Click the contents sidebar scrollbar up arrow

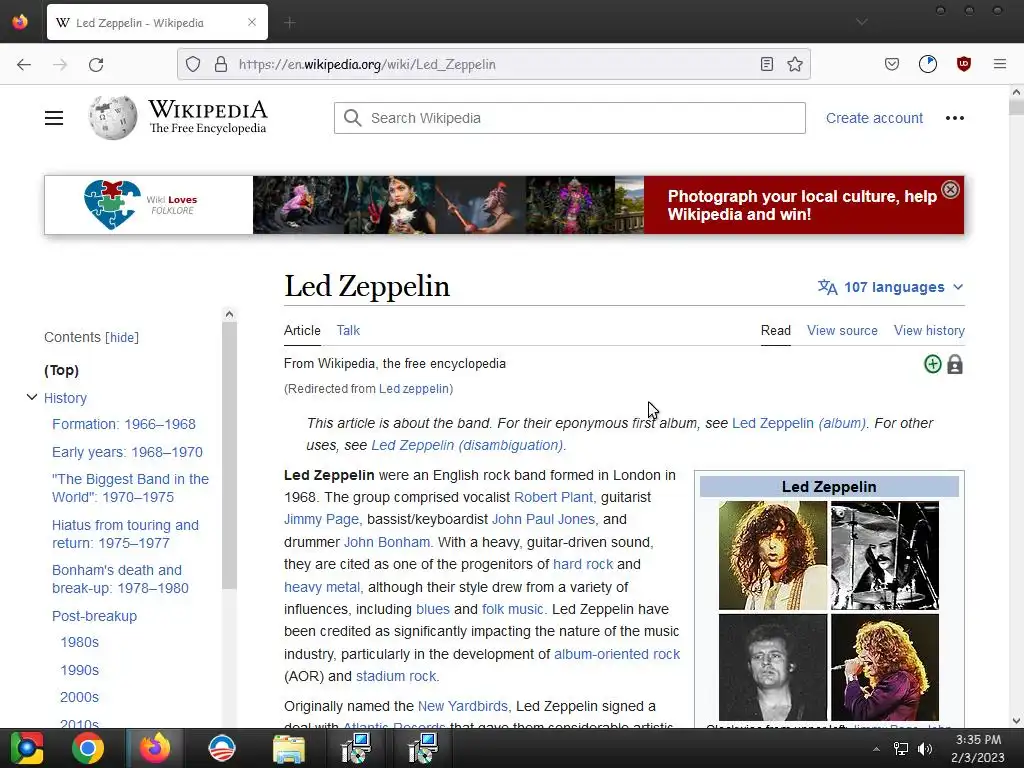[x=229, y=314]
